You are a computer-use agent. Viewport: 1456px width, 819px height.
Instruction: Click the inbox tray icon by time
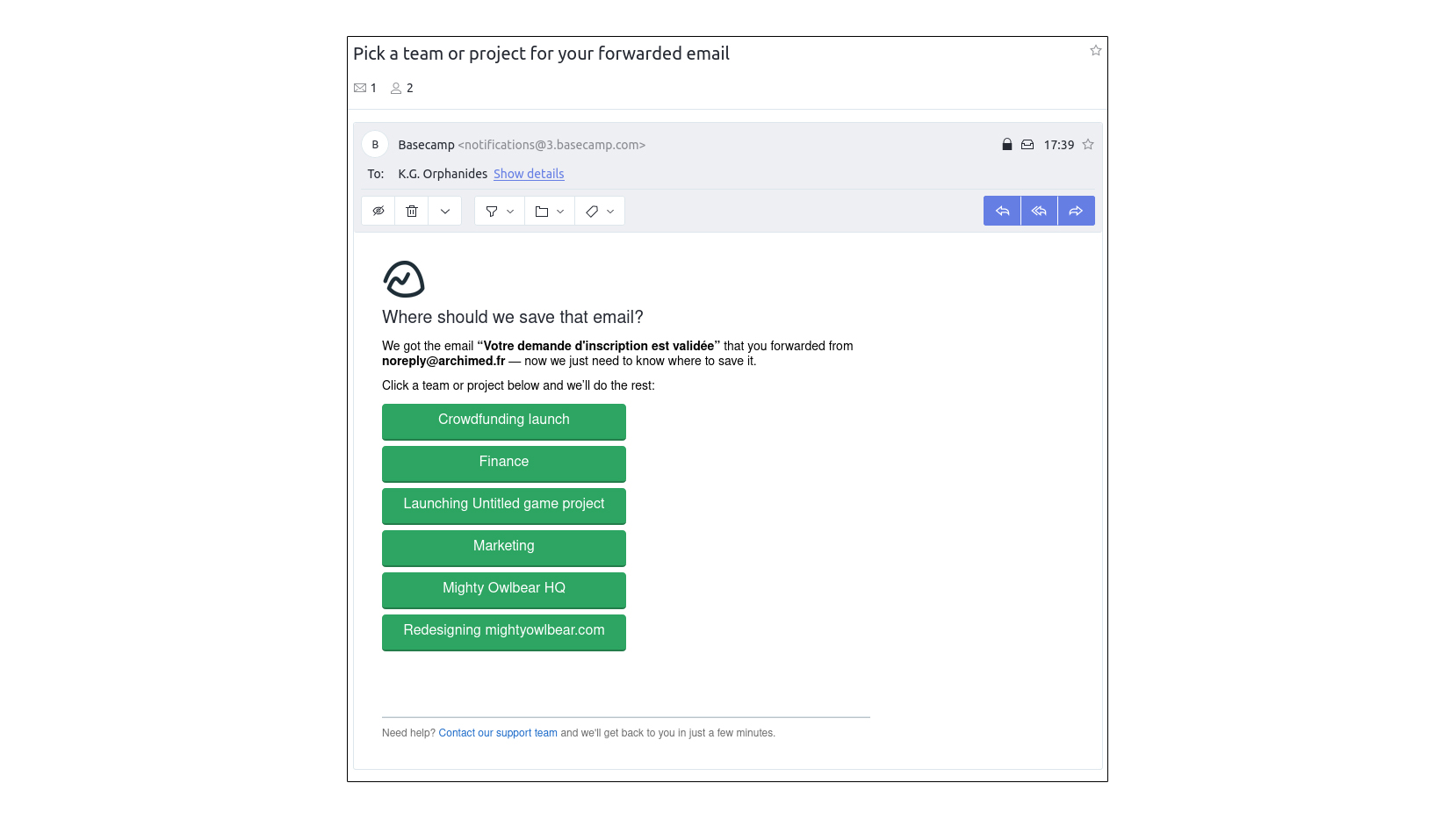click(x=1027, y=145)
